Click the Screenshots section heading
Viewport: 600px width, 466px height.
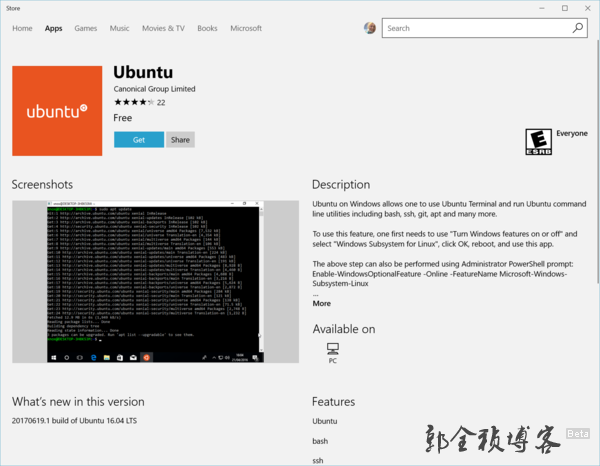click(42, 184)
